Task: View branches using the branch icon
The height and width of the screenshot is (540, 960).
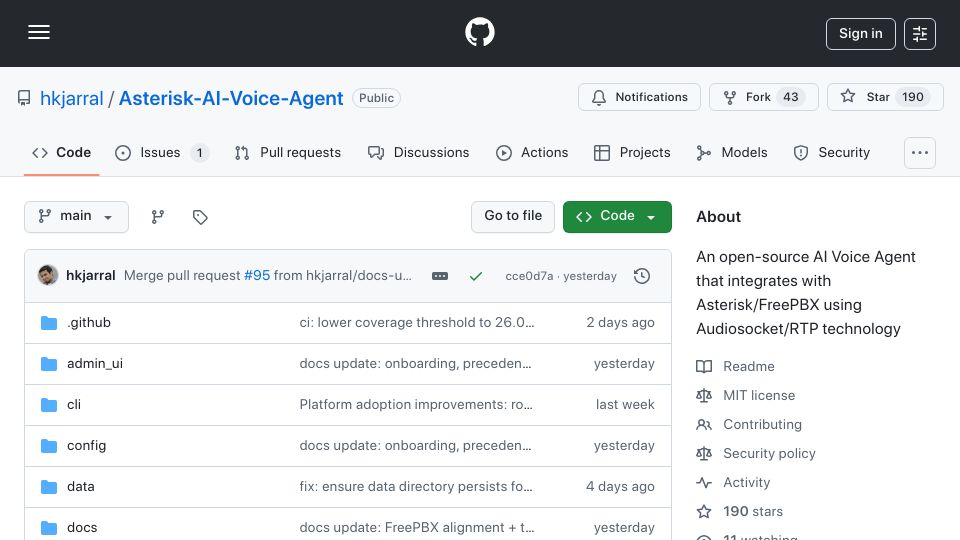Action: click(x=158, y=217)
